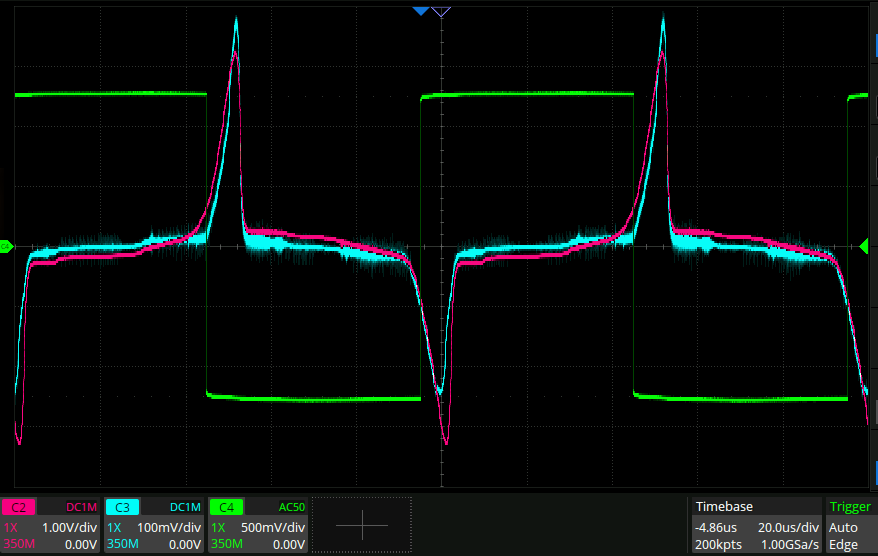Add a new channel with the plus box
878x556 pixels.
362,525
